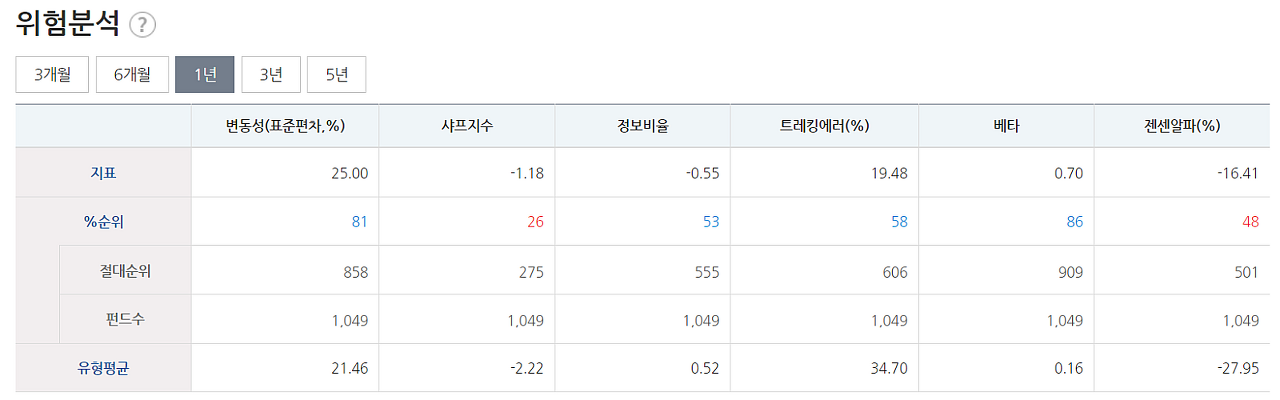Switch to the 5년 period tab
1280x400 pixels.
point(337,74)
